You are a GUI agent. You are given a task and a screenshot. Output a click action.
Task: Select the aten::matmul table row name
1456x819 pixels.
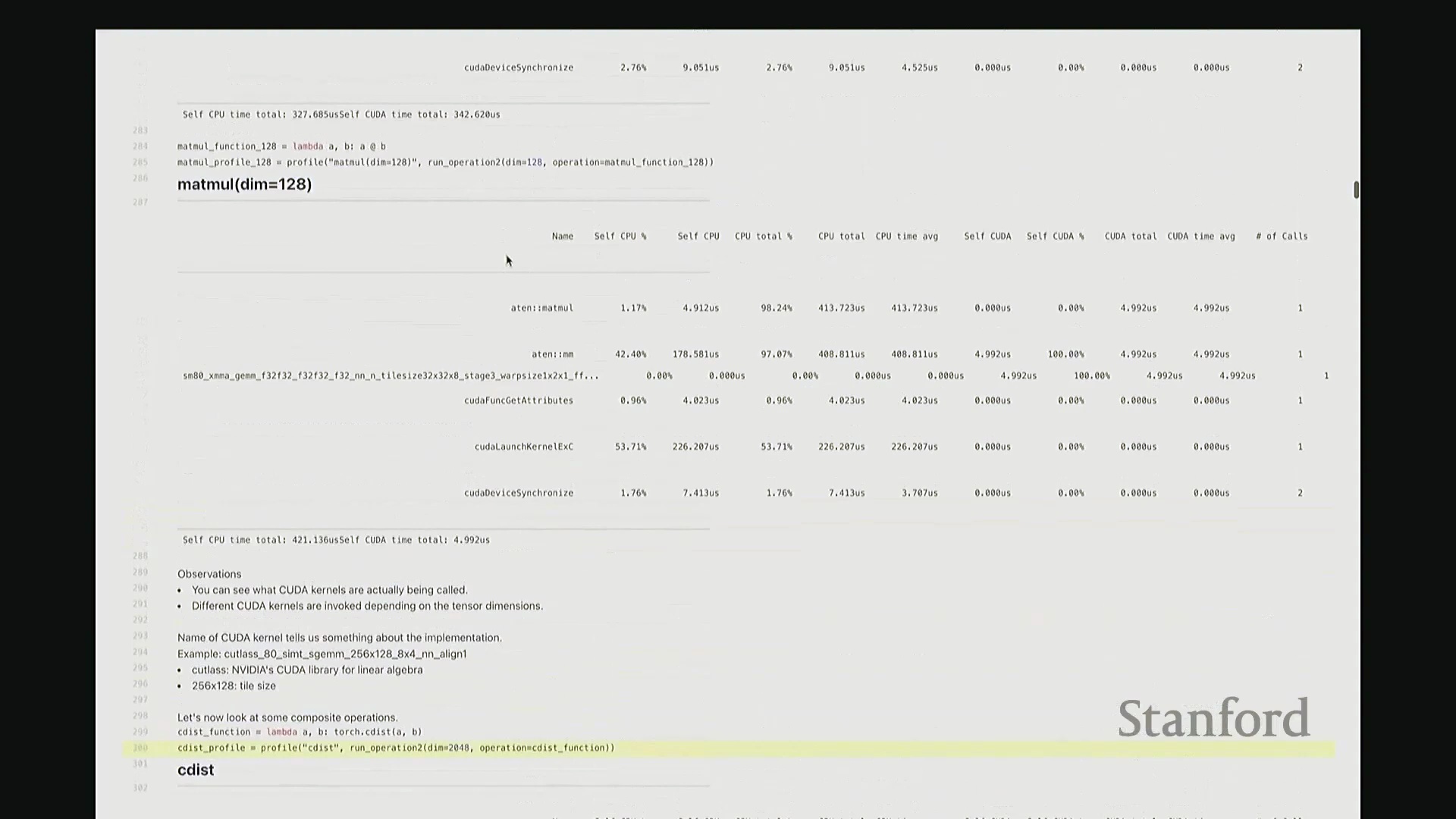tap(541, 308)
